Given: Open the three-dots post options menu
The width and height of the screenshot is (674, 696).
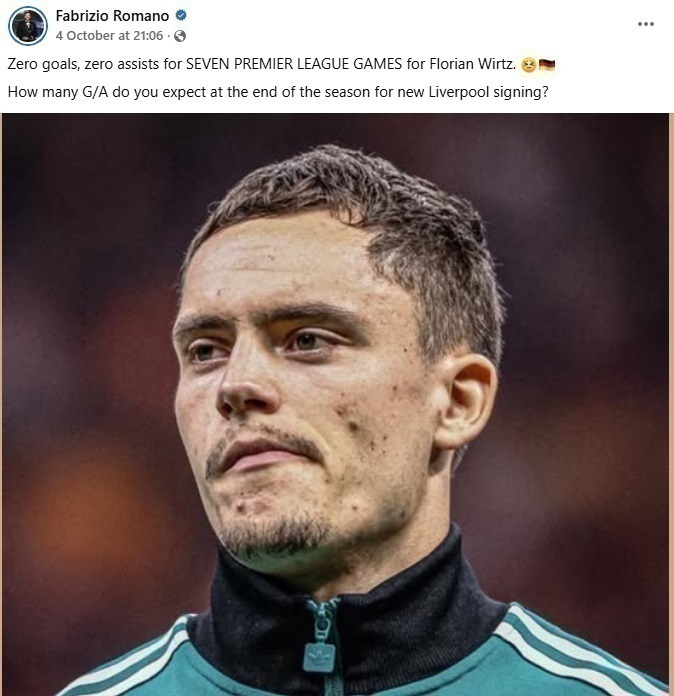Looking at the screenshot, I should (x=645, y=24).
